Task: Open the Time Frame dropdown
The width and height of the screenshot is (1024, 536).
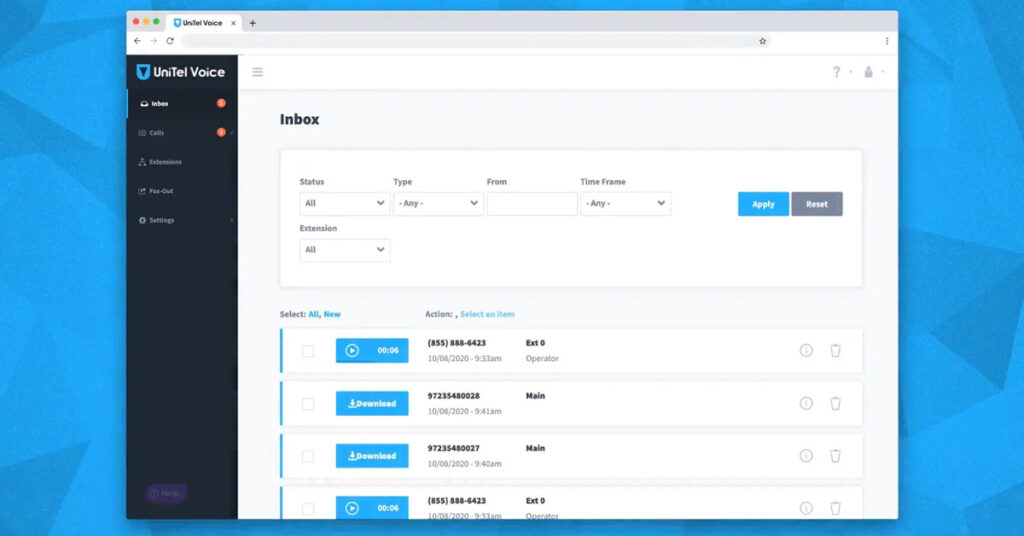Action: pyautogui.click(x=626, y=203)
